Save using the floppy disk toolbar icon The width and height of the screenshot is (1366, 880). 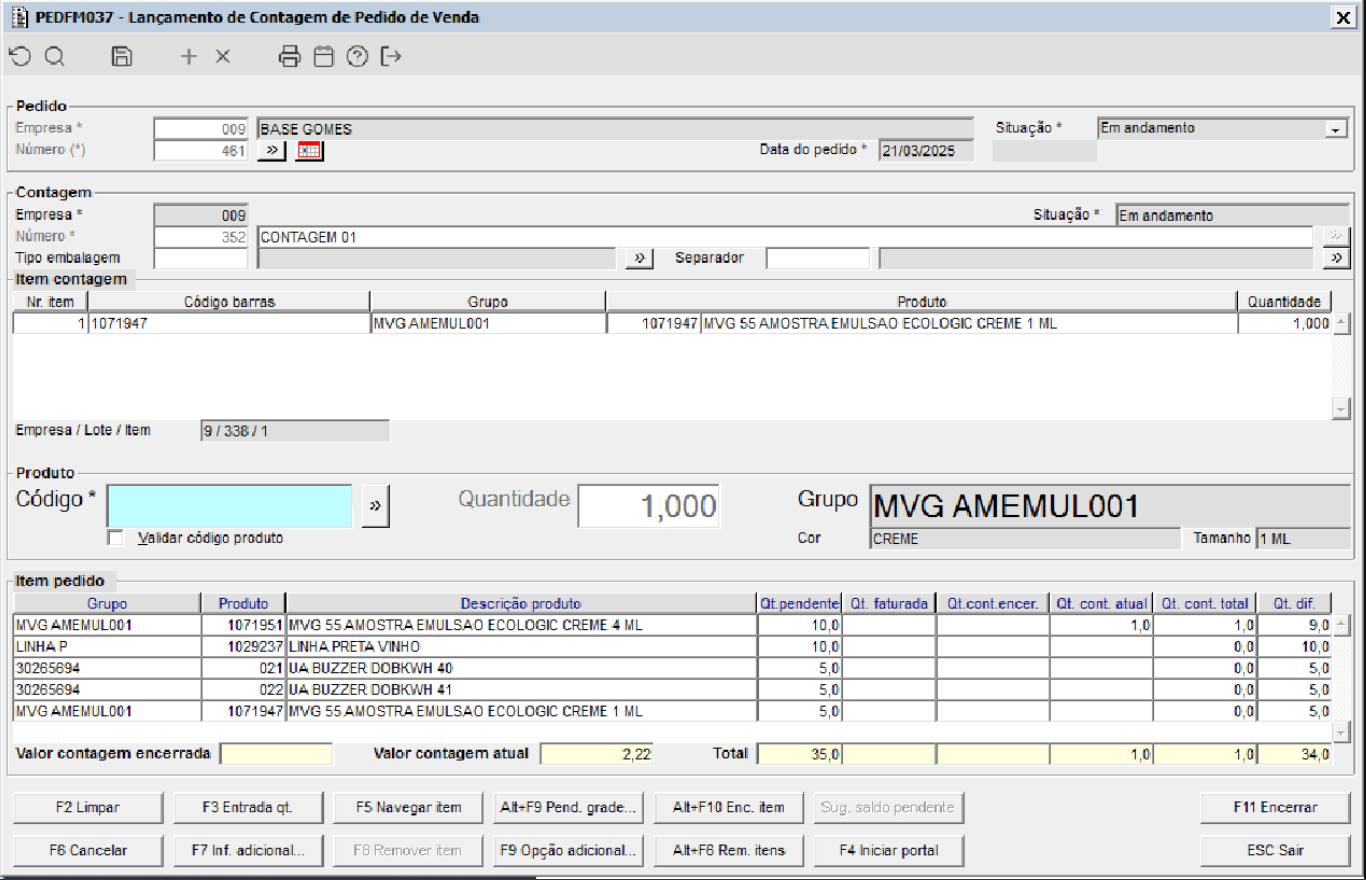click(122, 57)
